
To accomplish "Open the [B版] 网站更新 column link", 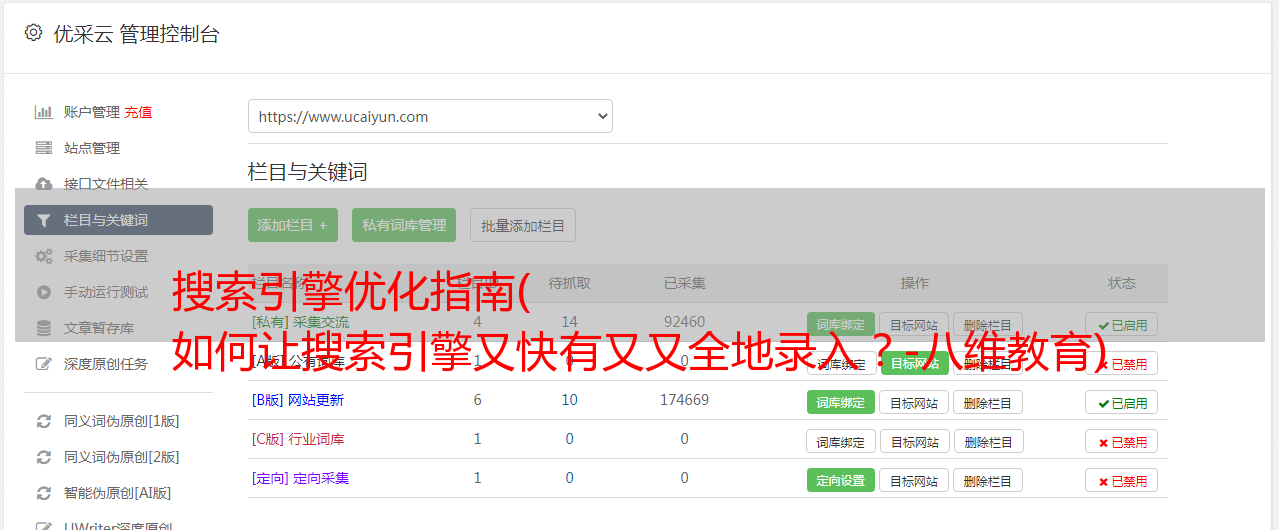I will (298, 400).
